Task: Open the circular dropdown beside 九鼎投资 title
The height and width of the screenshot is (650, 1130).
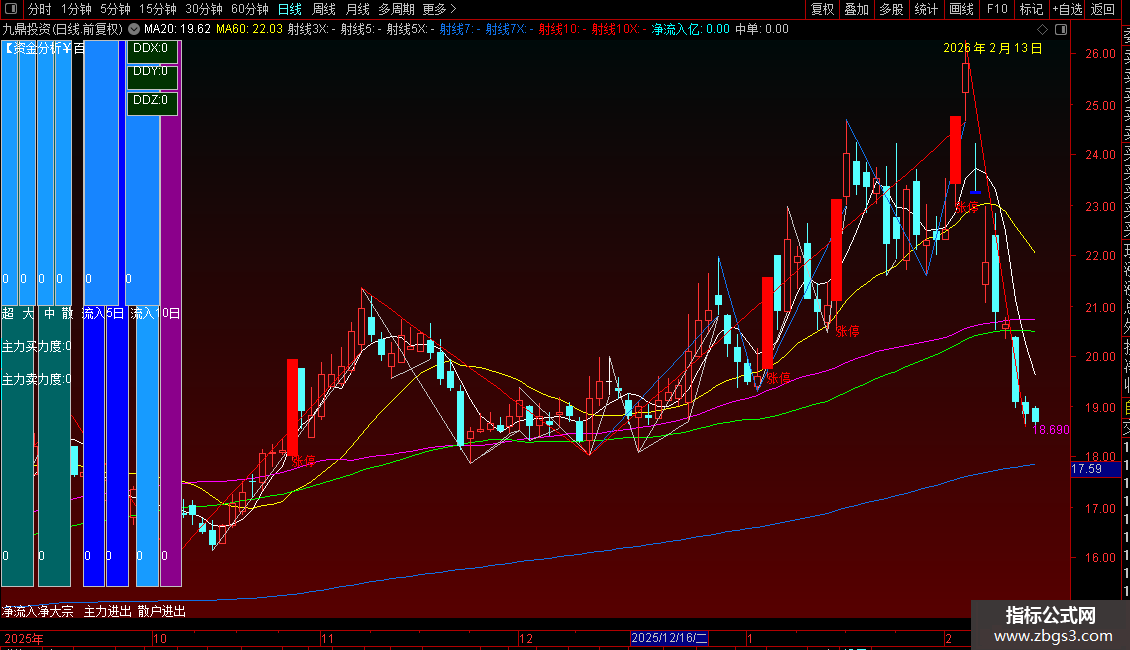Action: click(134, 29)
